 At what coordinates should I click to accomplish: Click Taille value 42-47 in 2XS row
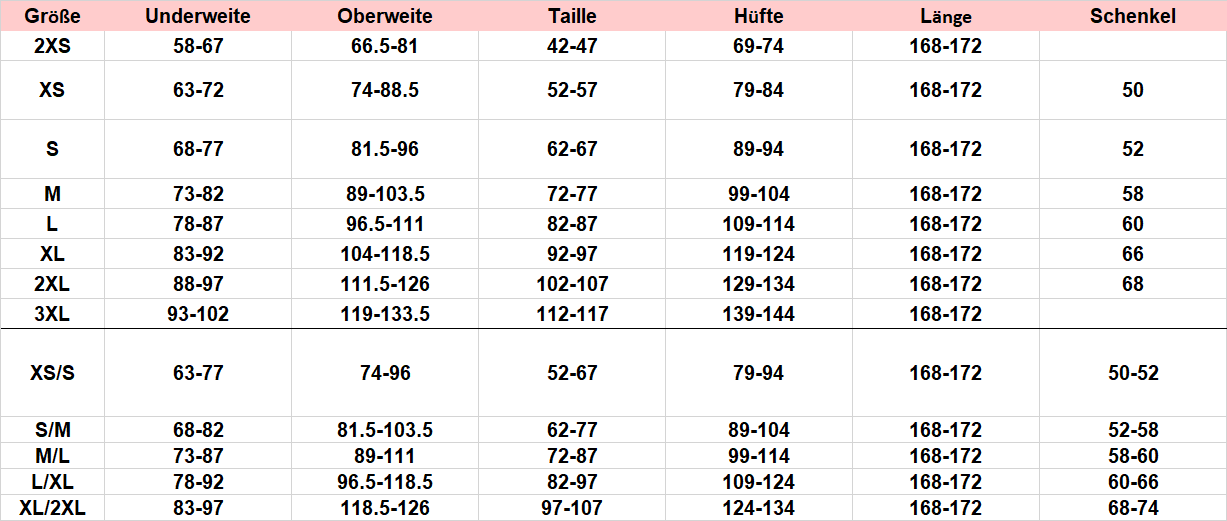pos(572,46)
